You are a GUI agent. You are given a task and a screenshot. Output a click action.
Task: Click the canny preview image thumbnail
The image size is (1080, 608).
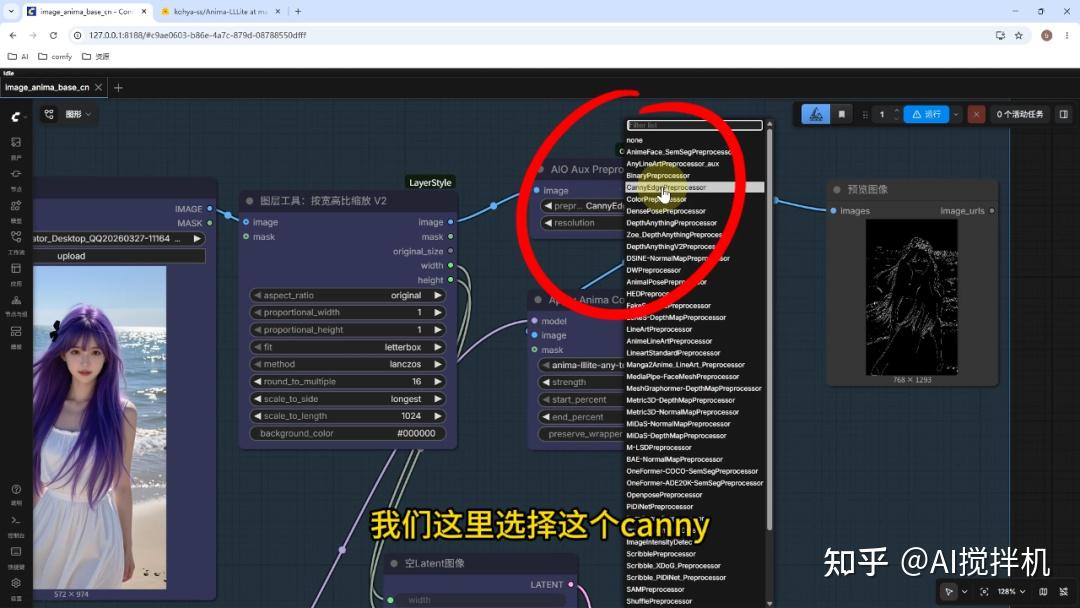pos(911,297)
